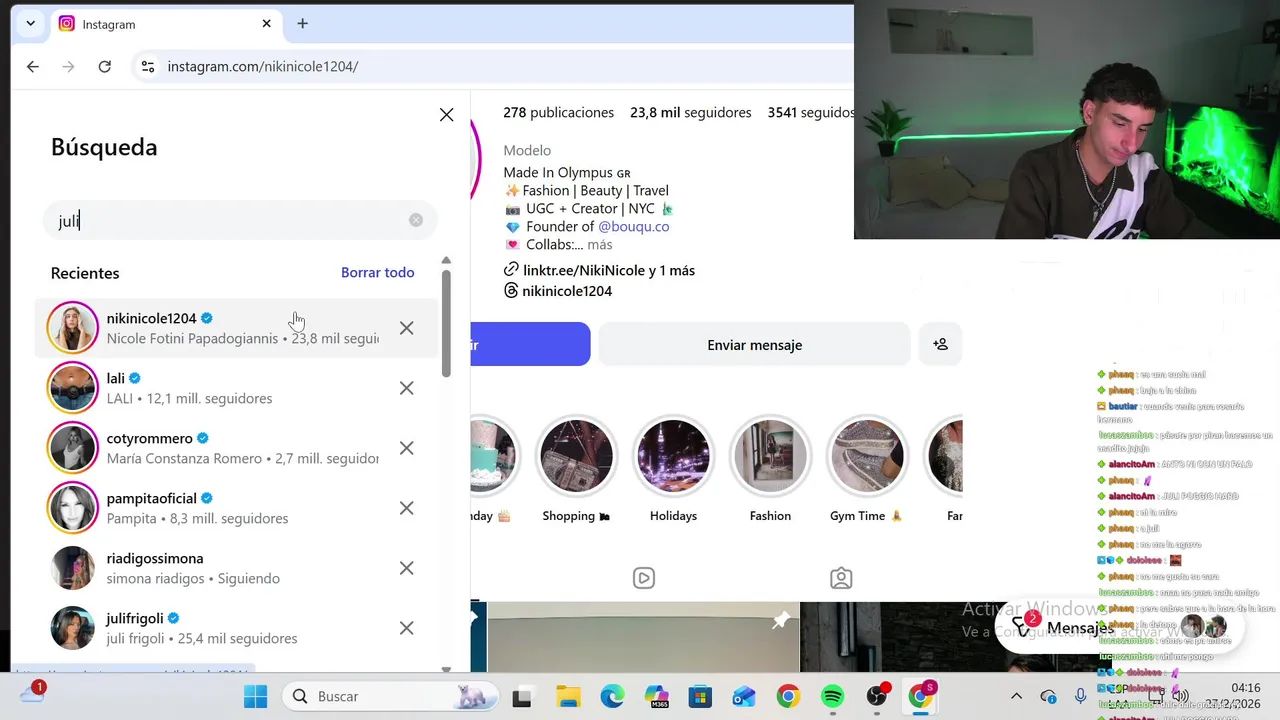Open site information icon in address bar
Viewport: 1280px width, 720px height.
pos(148,66)
